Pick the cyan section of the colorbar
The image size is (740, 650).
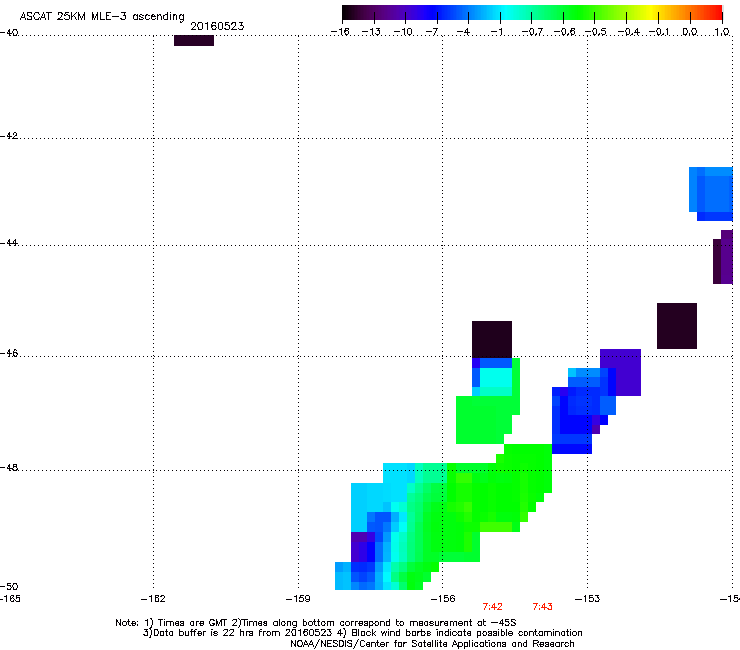click(x=507, y=13)
